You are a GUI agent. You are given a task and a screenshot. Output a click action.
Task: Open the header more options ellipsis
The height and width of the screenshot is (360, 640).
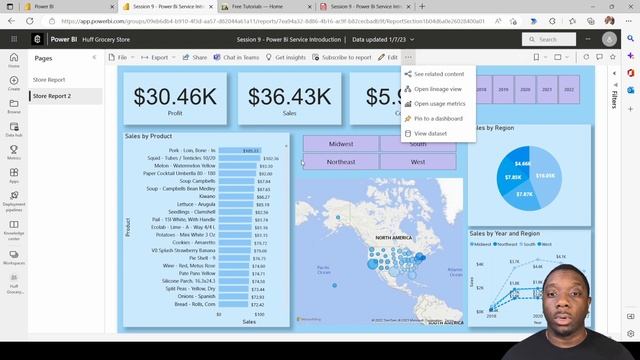click(588, 39)
